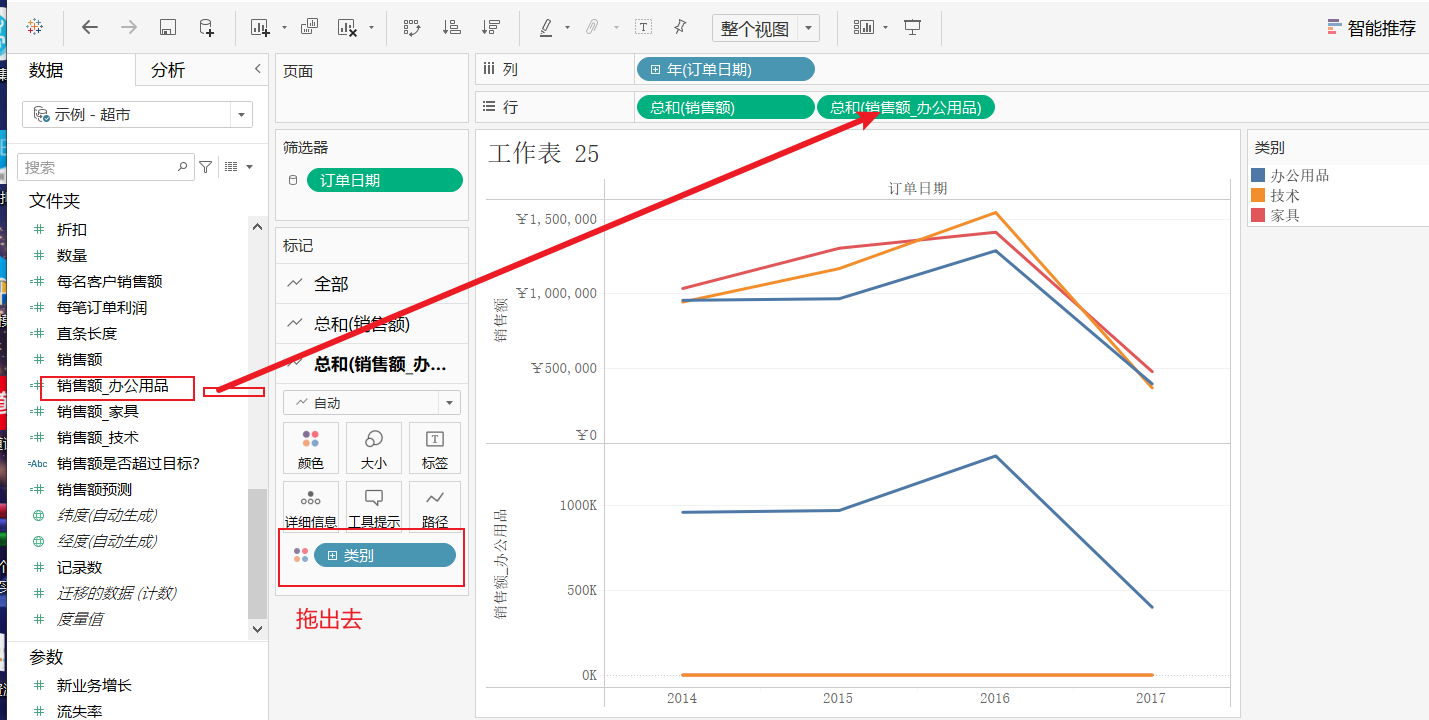
Task: Open the highlight pen tool
Action: pyautogui.click(x=546, y=28)
